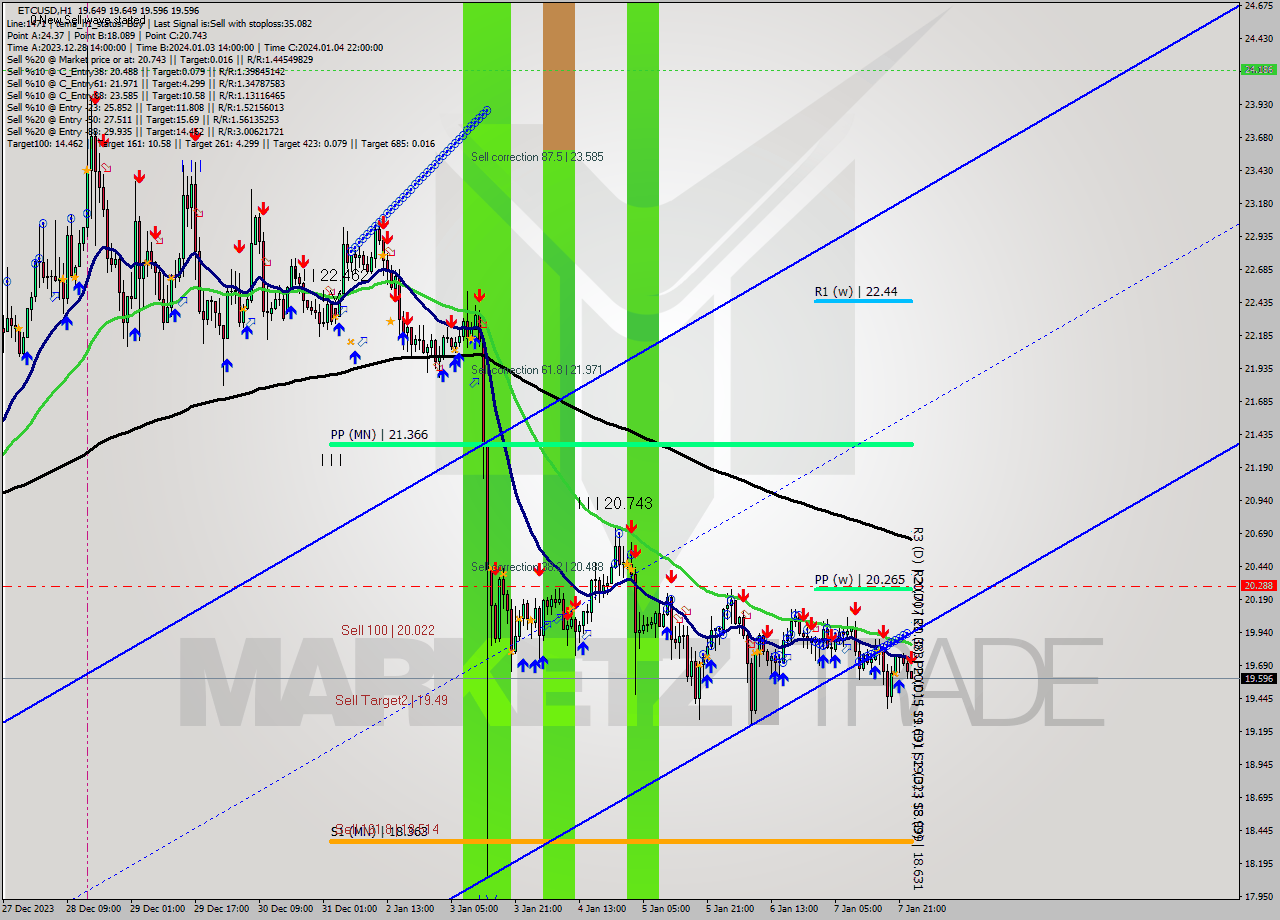This screenshot has width=1280, height=920.
Task: Click the 19.195 price axis value
Action: point(1258,731)
